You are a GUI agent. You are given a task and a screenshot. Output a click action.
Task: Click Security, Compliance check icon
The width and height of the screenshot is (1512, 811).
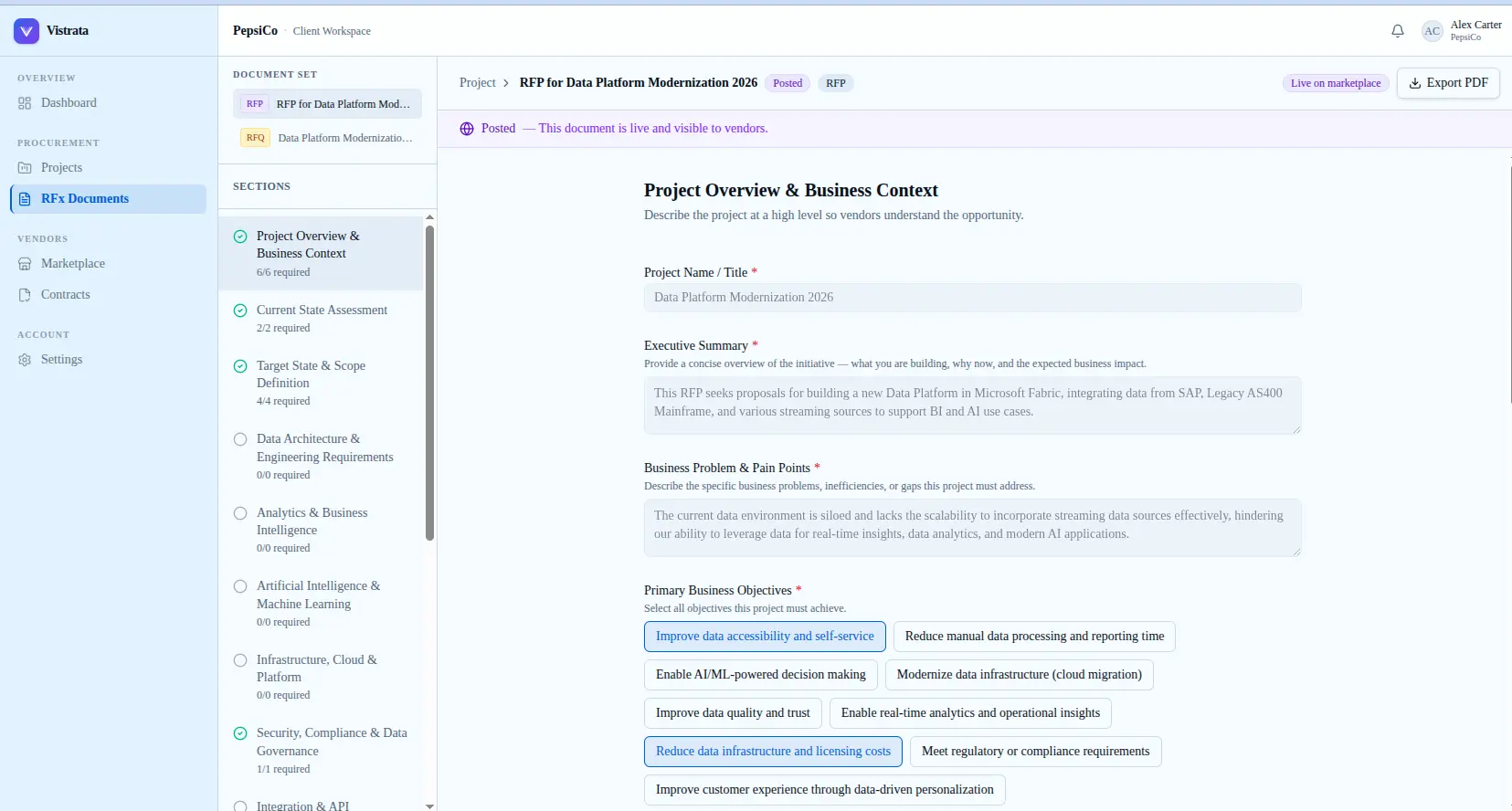coord(240,733)
